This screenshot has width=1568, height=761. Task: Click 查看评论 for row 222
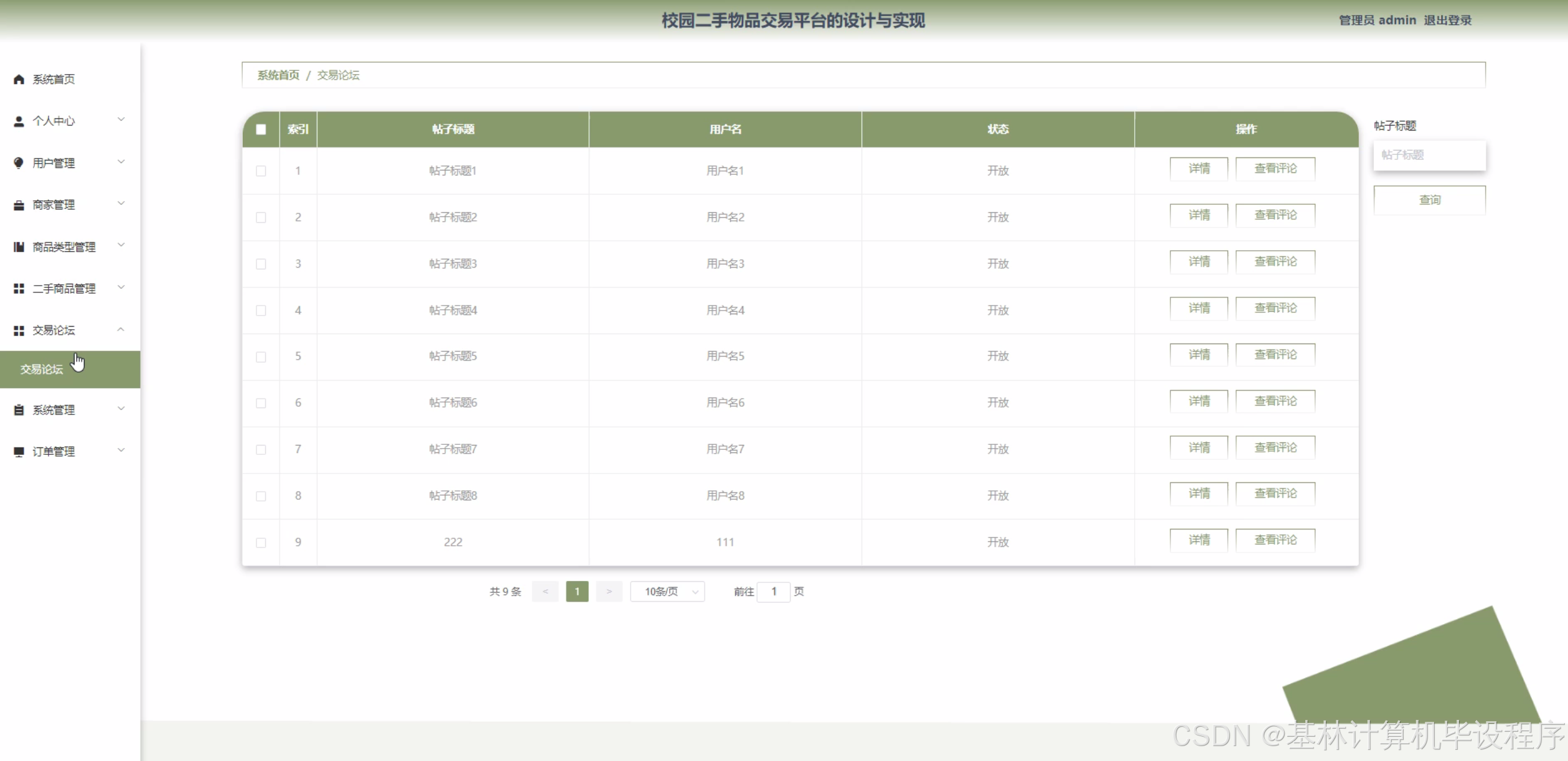pos(1275,540)
